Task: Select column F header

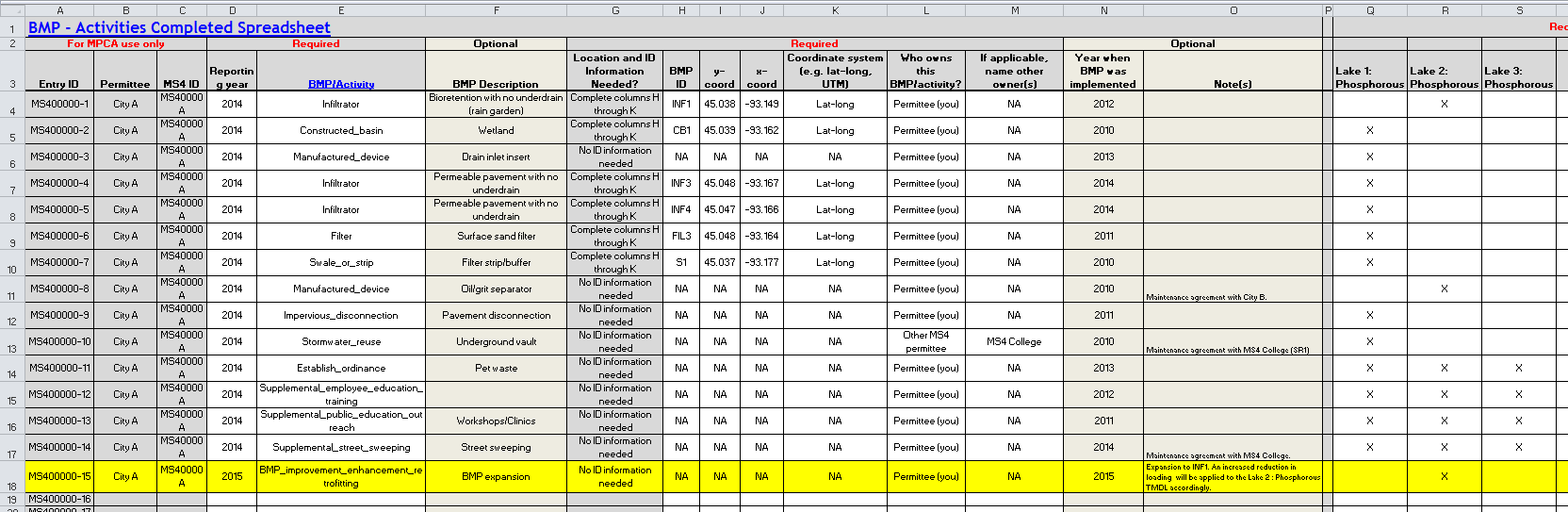Action: pos(496,10)
